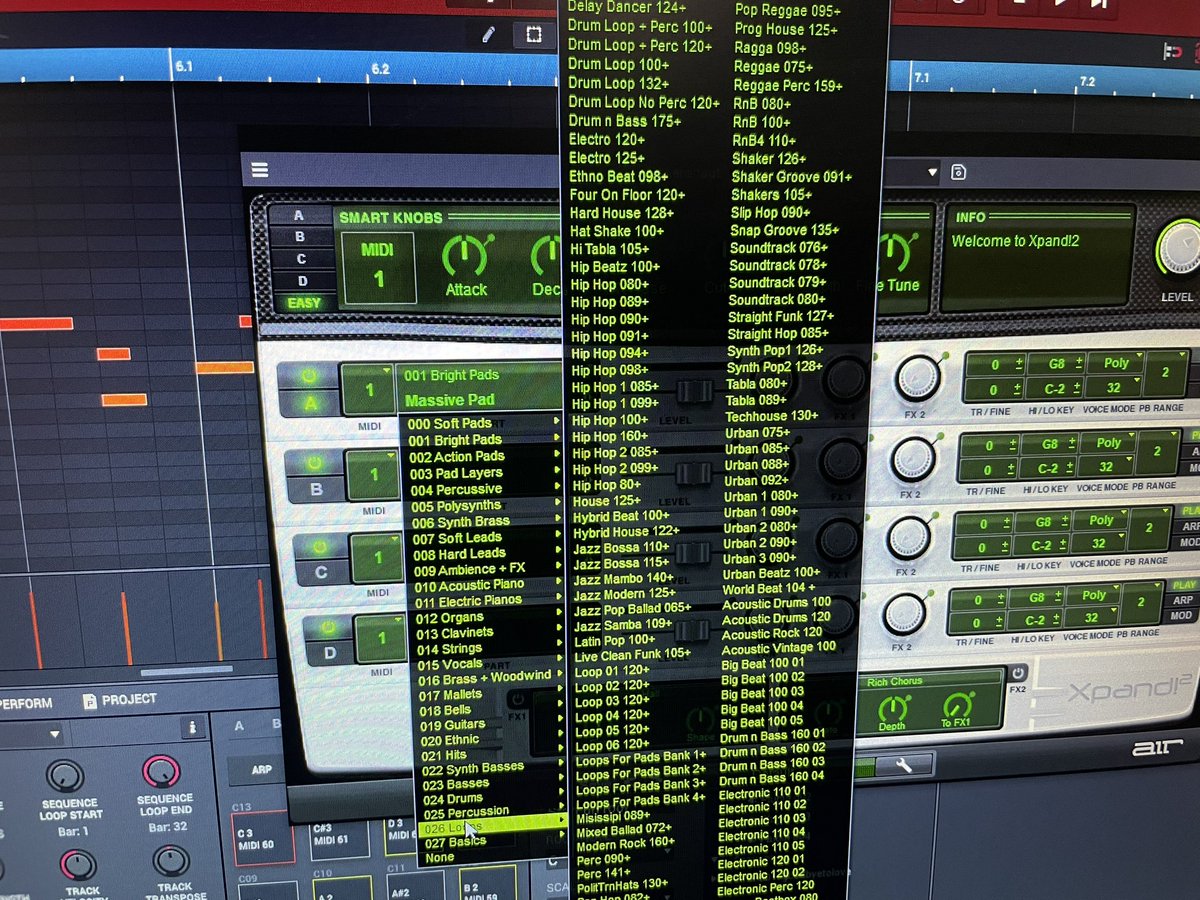Toggle part B power button
The image size is (1200, 900).
click(x=314, y=463)
